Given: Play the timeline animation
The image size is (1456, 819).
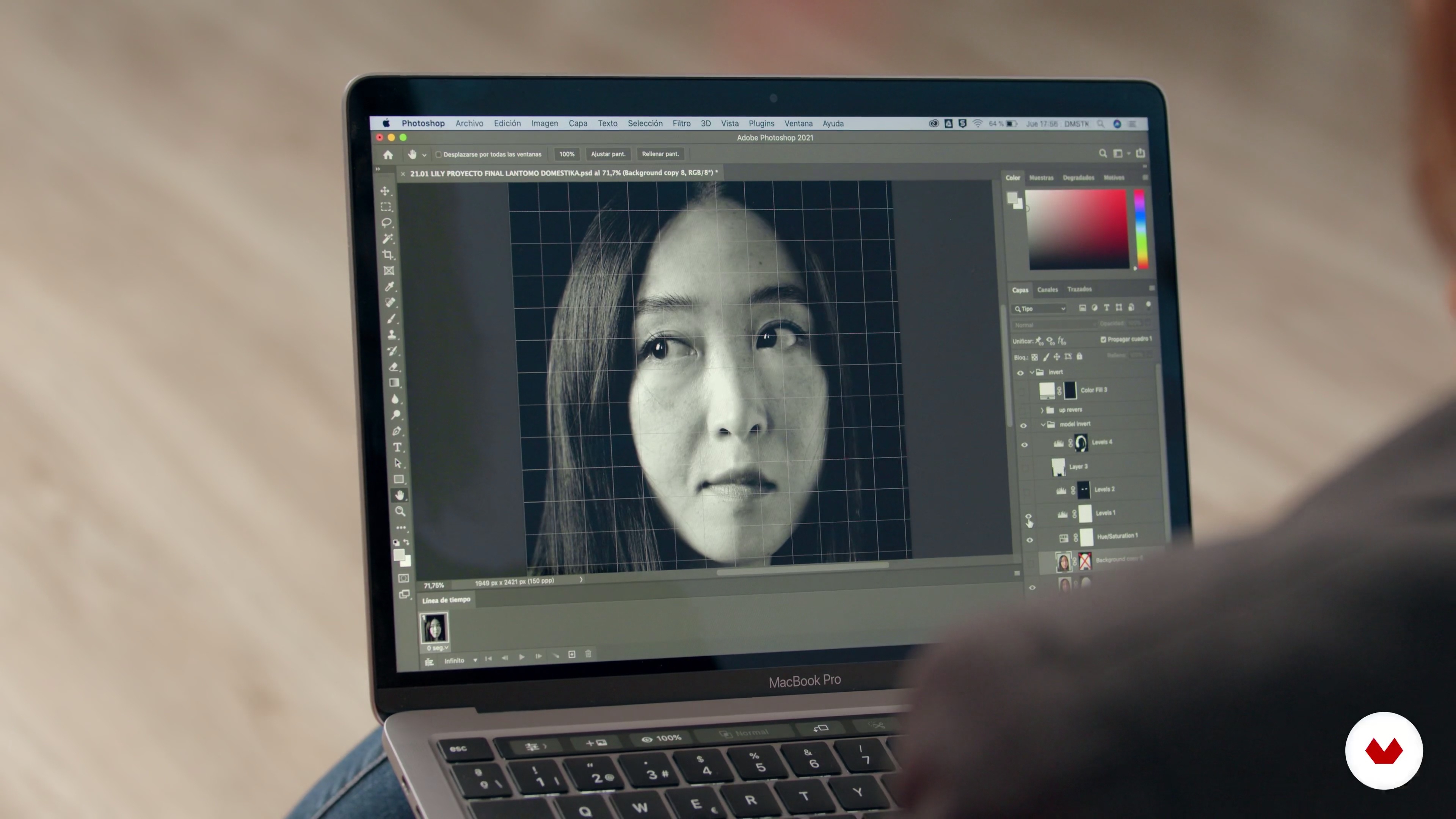Looking at the screenshot, I should point(521,657).
